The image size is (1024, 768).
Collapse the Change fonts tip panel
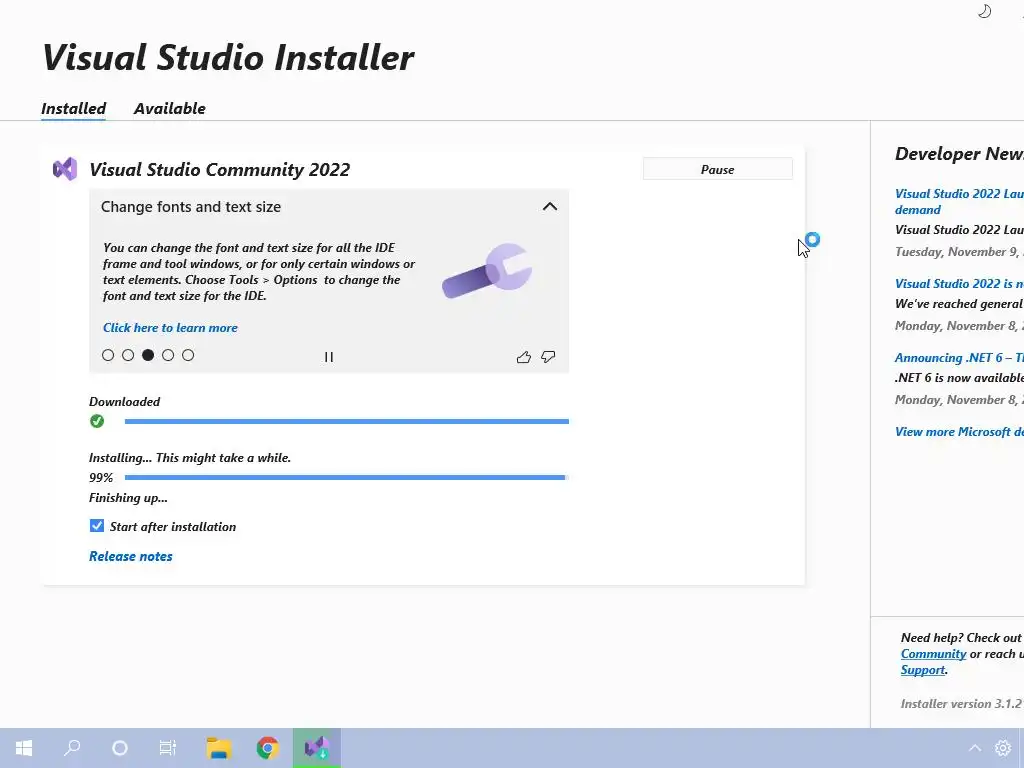[x=550, y=206]
